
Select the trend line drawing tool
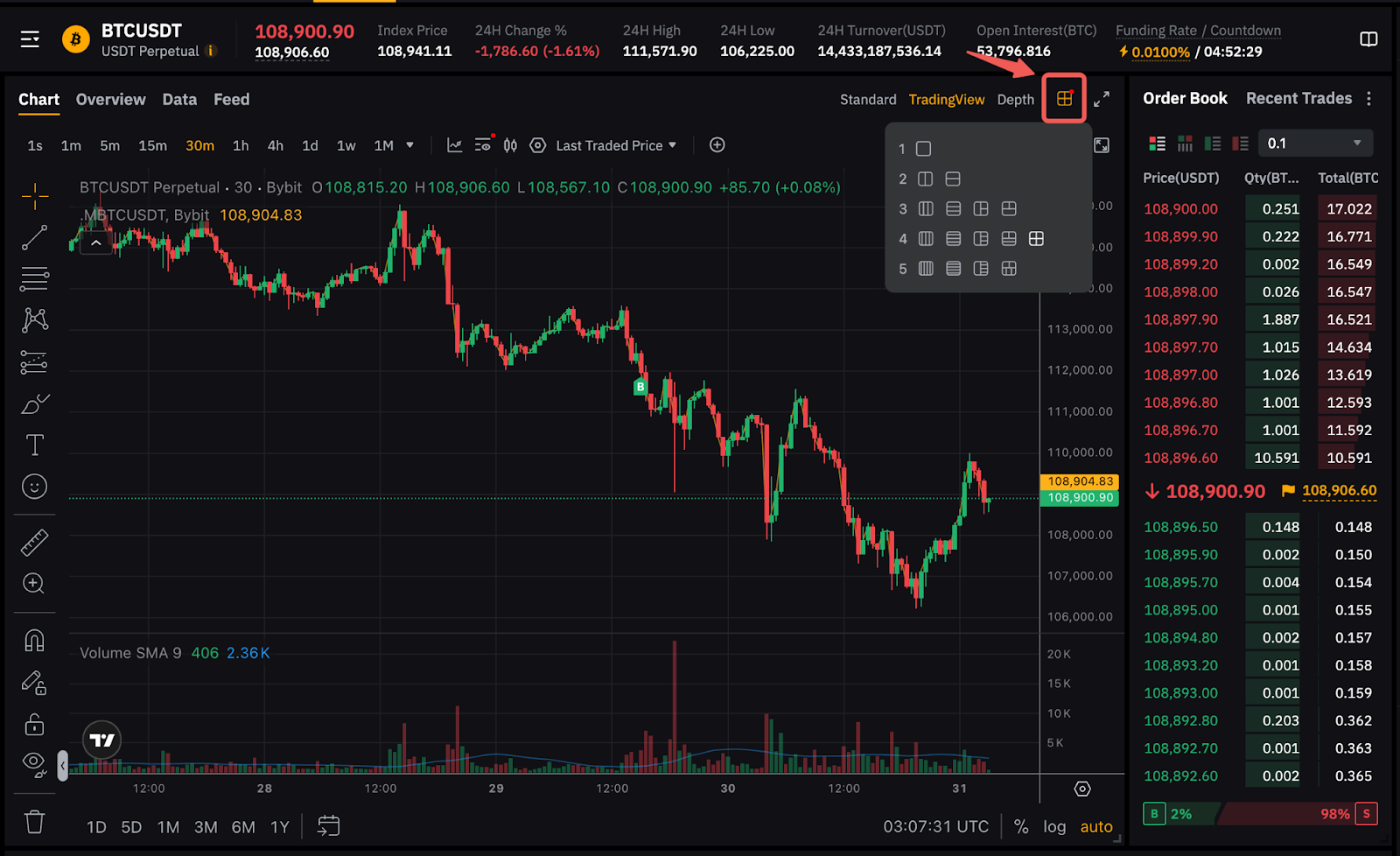click(34, 237)
